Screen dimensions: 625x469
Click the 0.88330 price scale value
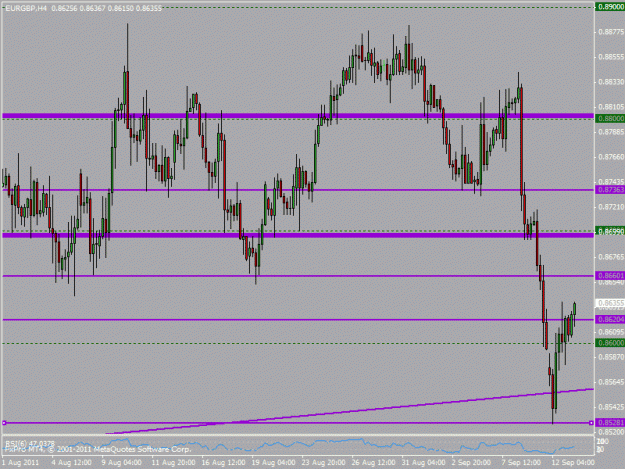611,82
